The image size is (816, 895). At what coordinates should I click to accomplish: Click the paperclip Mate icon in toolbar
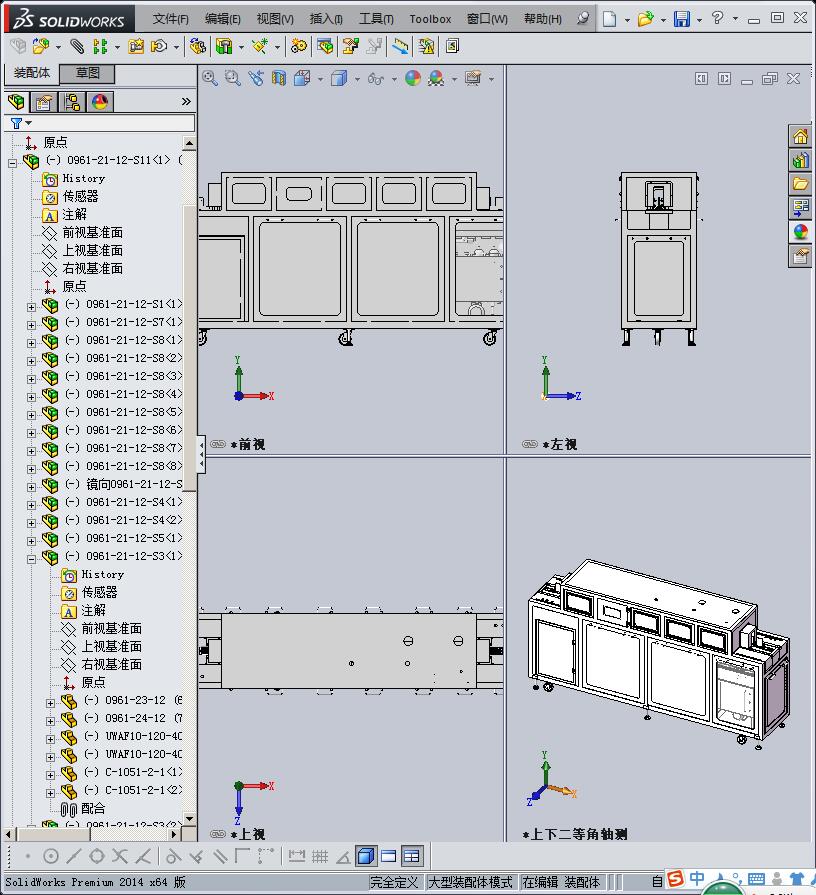77,46
